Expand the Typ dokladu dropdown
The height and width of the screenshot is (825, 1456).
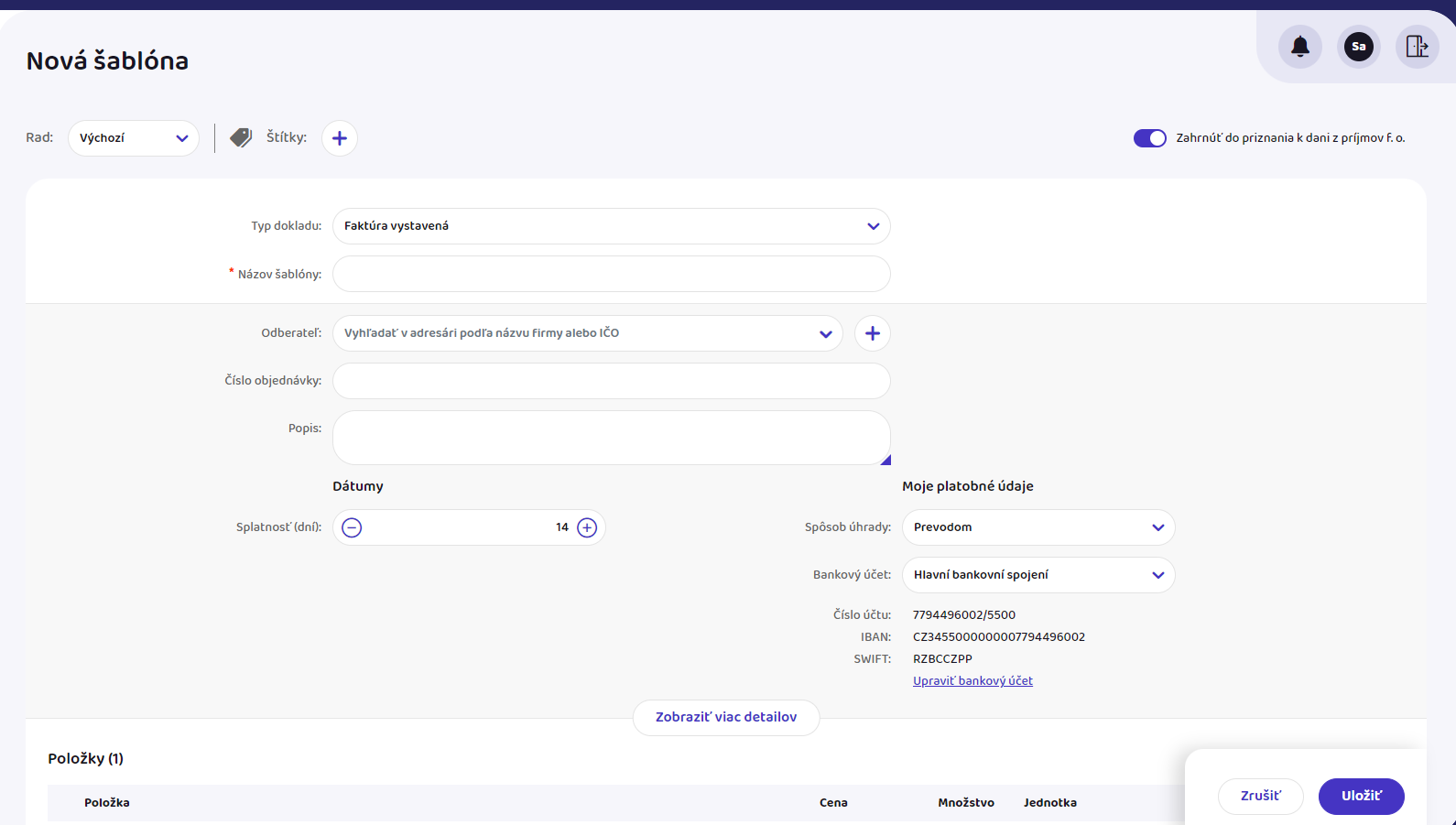(611, 226)
